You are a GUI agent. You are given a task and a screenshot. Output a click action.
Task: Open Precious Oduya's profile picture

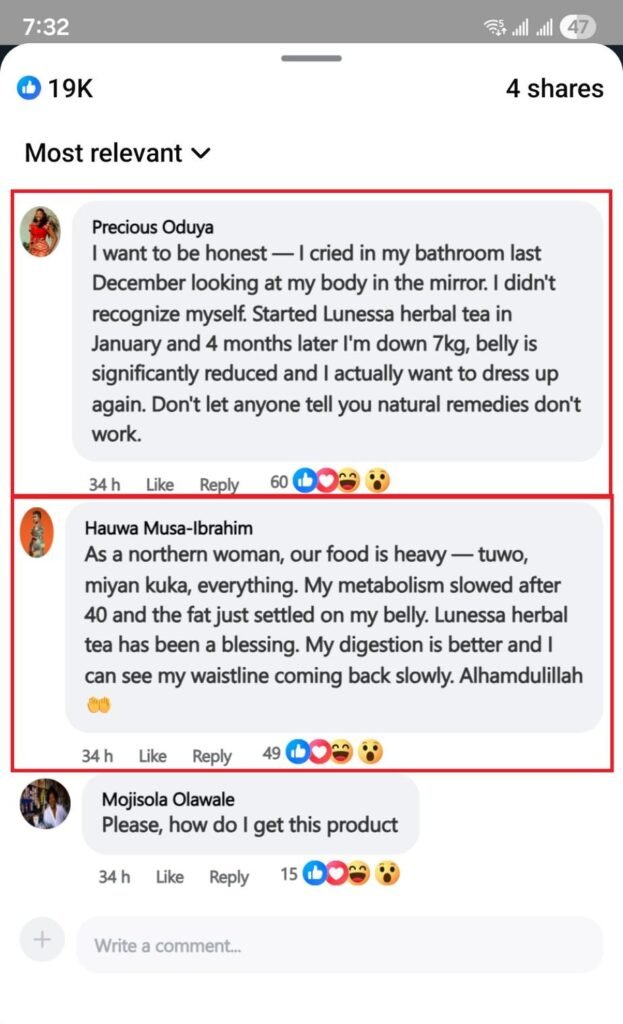point(40,232)
